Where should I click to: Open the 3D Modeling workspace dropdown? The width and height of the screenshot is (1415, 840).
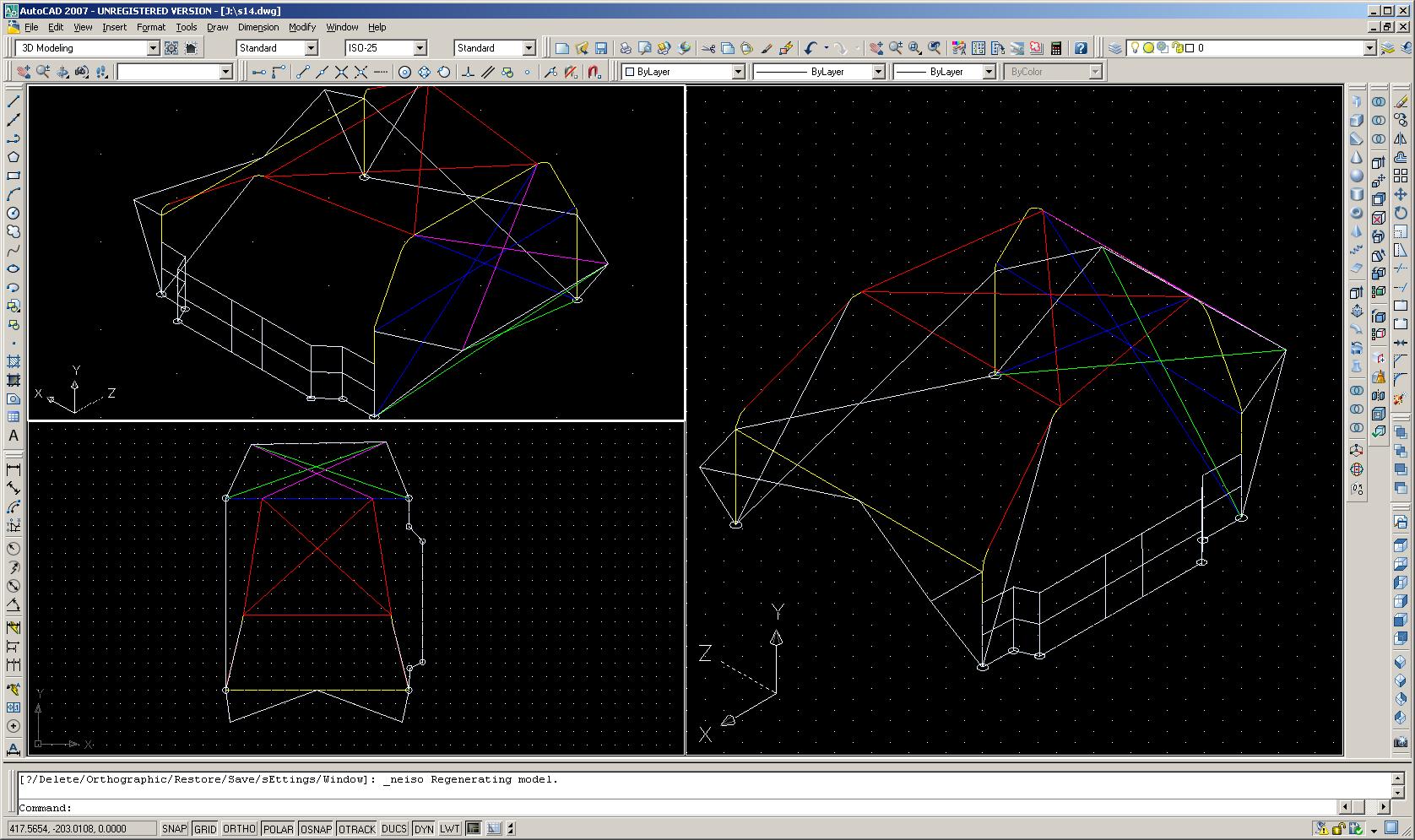tap(88, 48)
